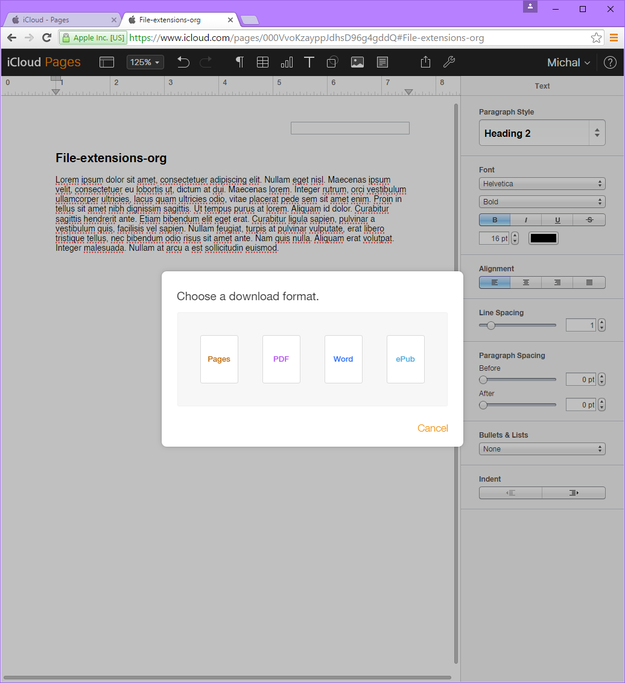
Task: Align text center
Action: point(526,282)
